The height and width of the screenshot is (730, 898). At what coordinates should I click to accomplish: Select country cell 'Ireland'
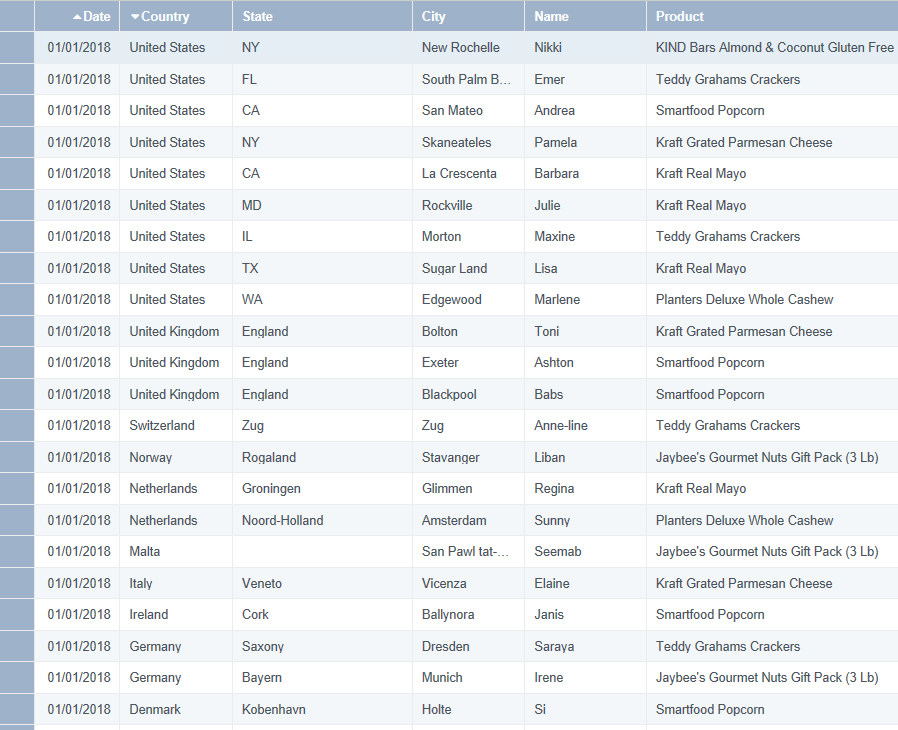pos(176,614)
